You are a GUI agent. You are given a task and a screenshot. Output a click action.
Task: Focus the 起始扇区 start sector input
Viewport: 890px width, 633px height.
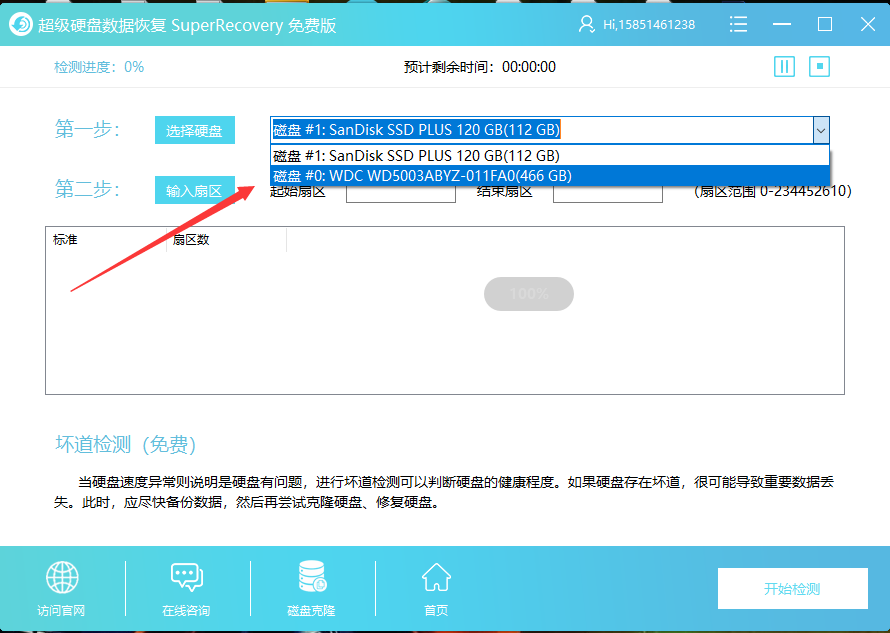401,193
